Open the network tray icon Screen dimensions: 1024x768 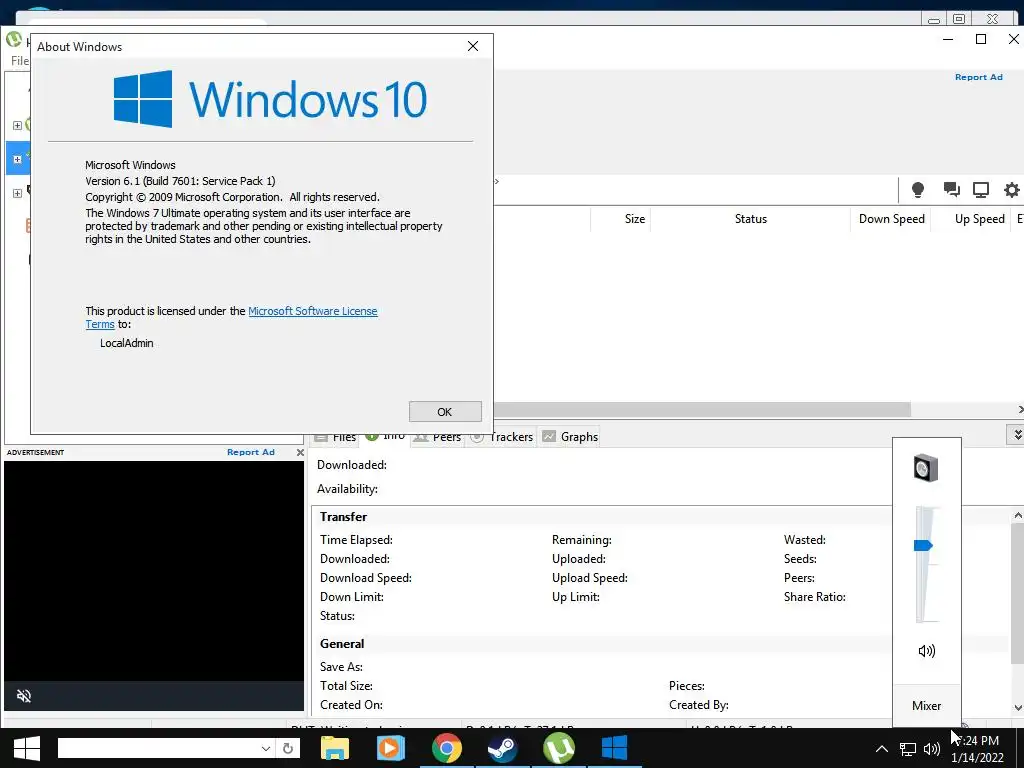coord(908,749)
